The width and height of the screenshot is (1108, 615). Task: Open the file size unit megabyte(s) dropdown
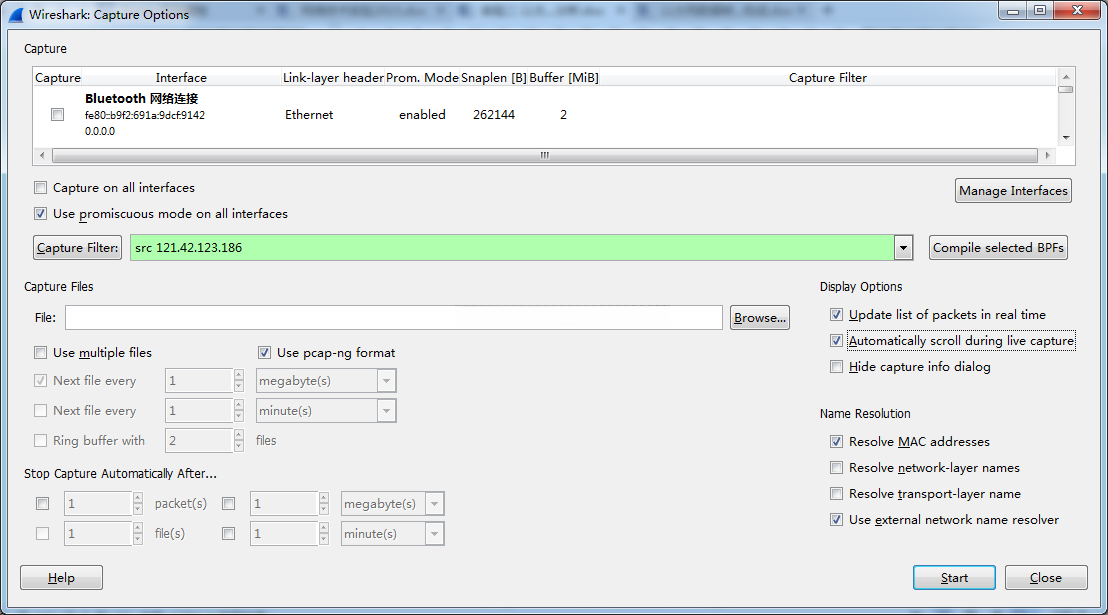click(386, 381)
